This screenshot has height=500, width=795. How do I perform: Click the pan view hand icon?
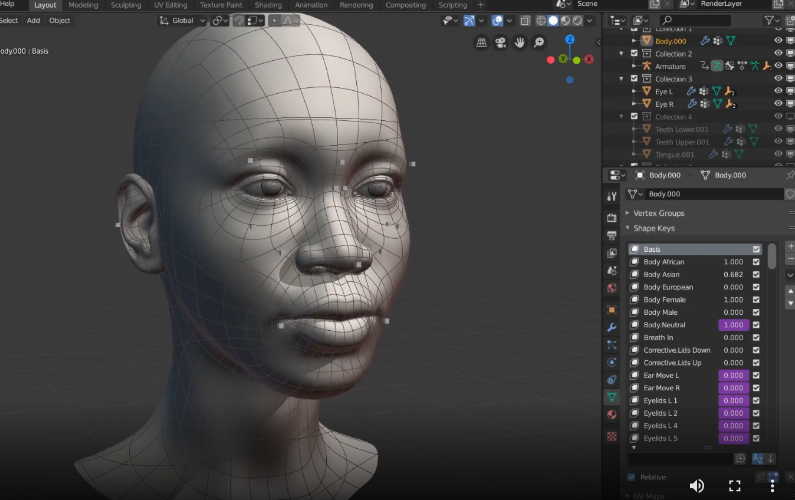(x=519, y=42)
